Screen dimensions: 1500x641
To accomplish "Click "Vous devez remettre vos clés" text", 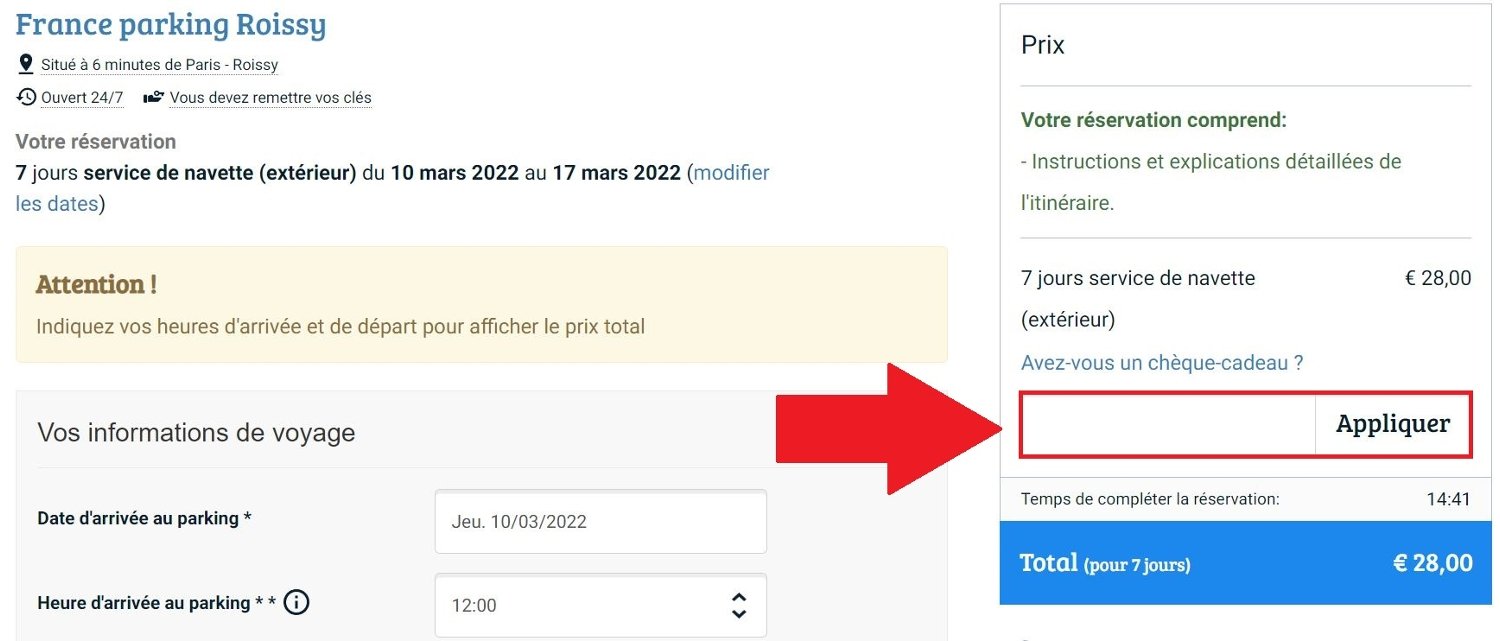I will [271, 98].
